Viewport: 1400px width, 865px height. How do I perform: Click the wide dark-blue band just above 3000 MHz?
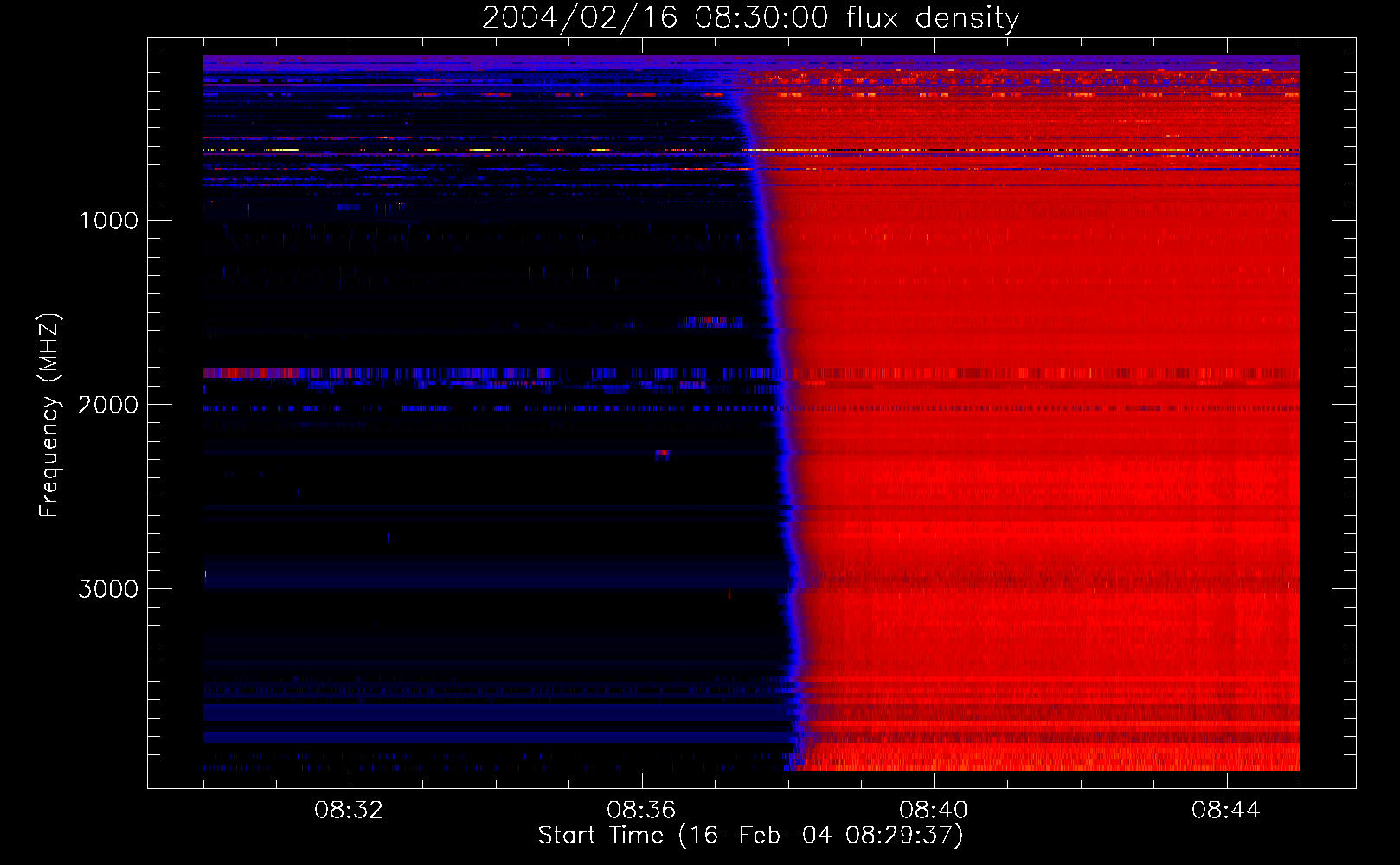pyautogui.click(x=493, y=573)
